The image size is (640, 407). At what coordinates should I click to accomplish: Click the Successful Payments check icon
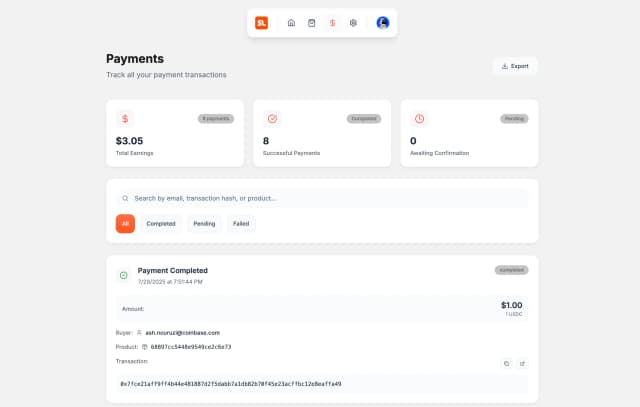click(272, 118)
